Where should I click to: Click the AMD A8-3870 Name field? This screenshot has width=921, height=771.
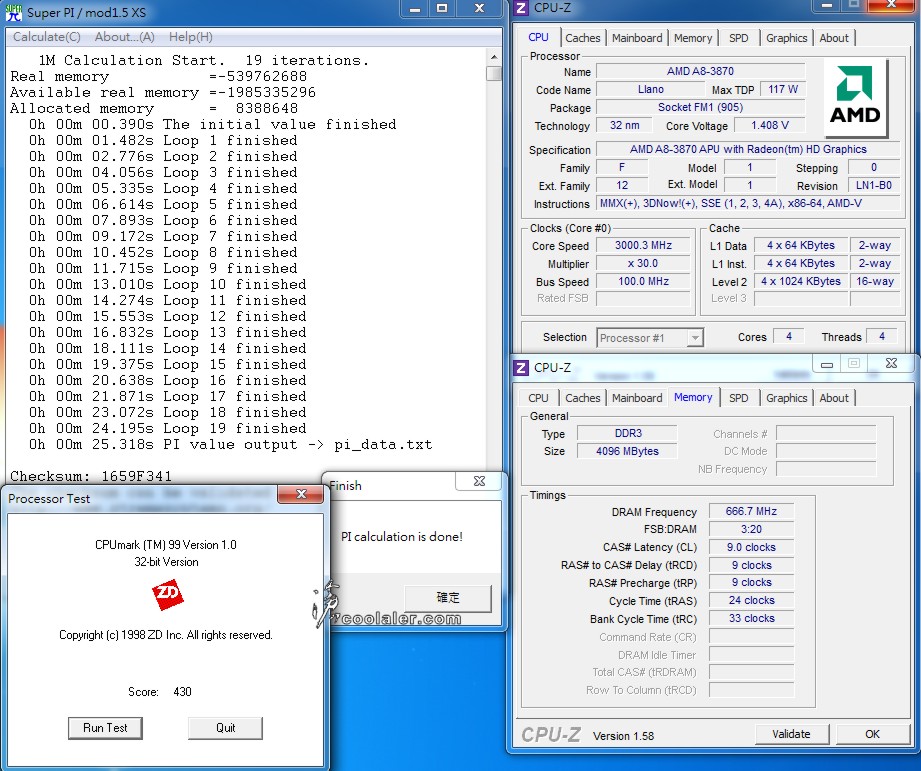click(700, 72)
